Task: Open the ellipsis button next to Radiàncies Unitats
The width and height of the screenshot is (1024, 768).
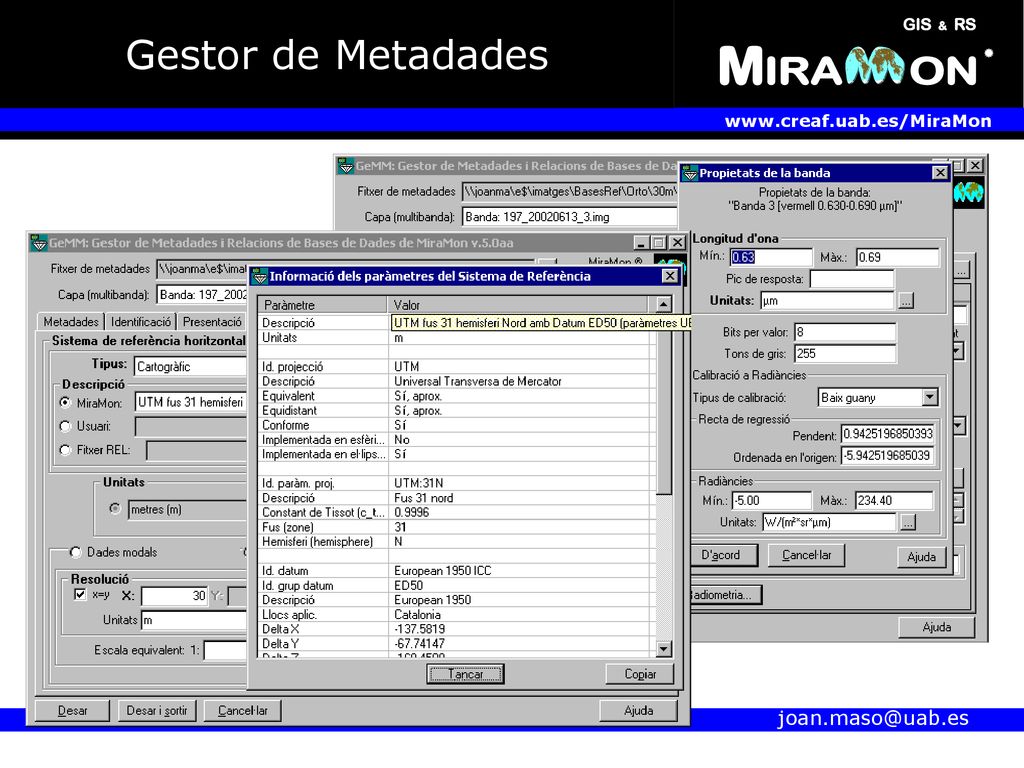Action: (x=908, y=522)
